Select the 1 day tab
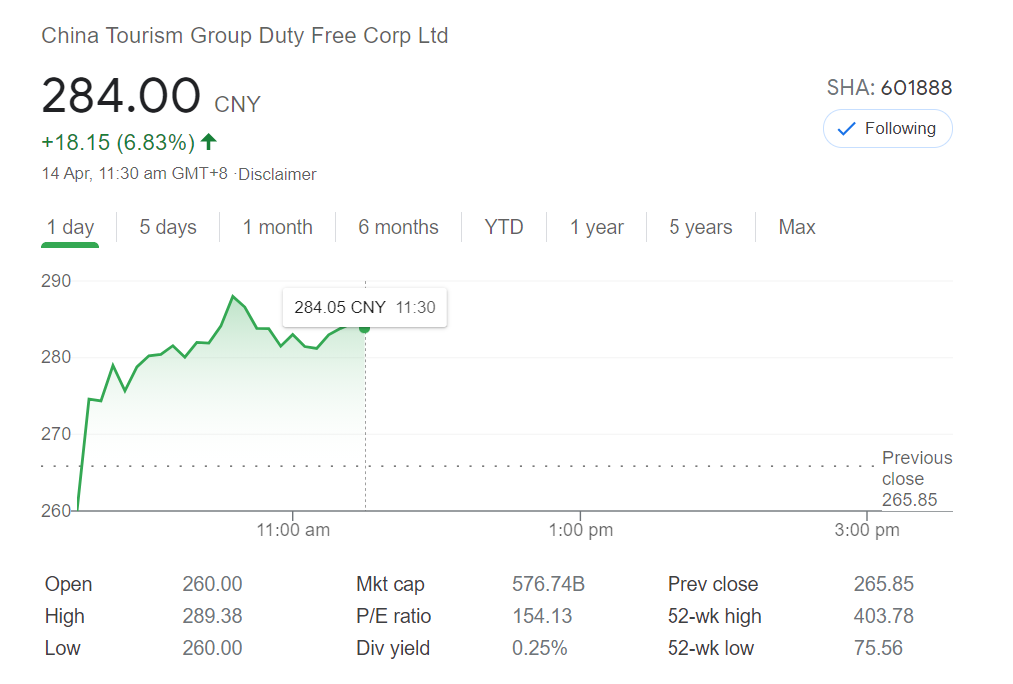The image size is (1013, 684). click(x=70, y=227)
